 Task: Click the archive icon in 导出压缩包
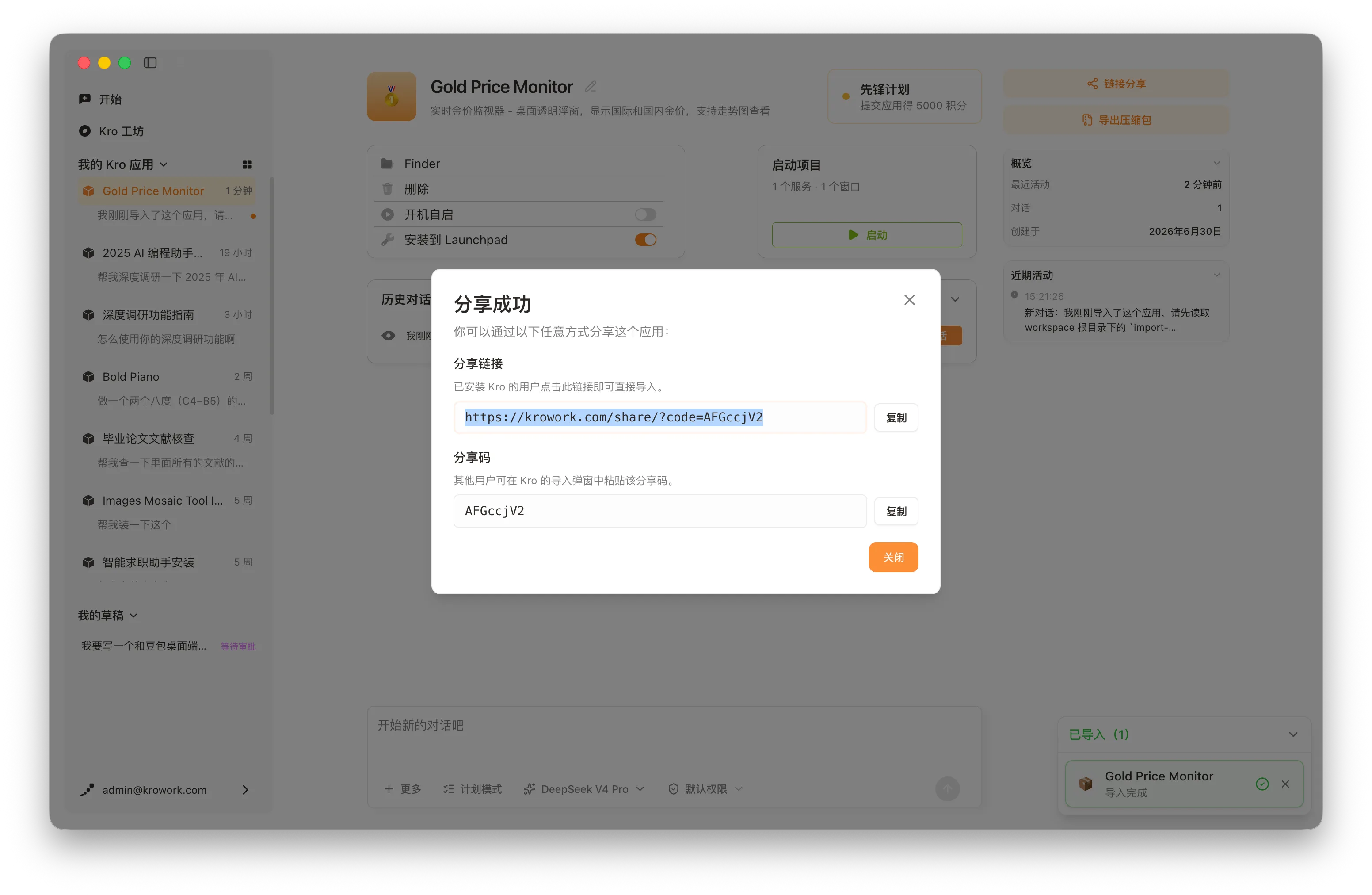pos(1086,120)
